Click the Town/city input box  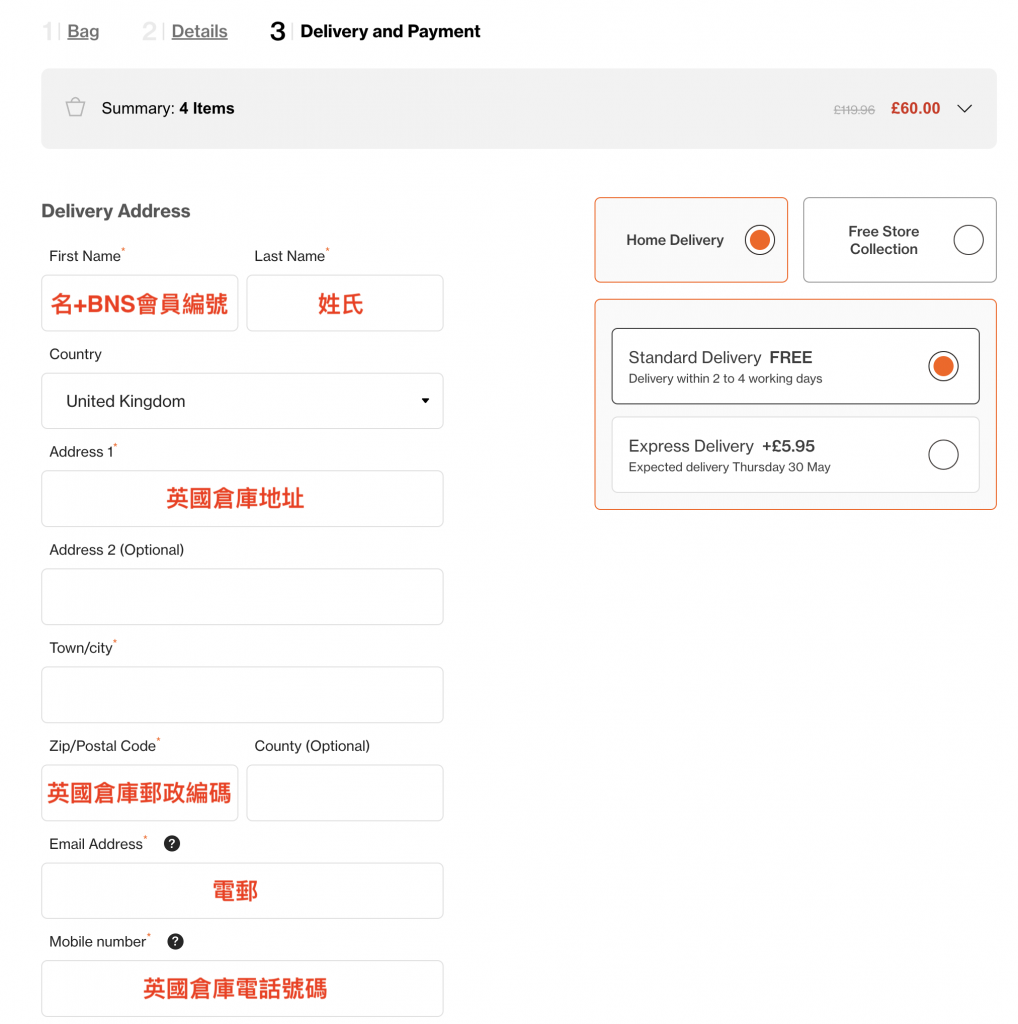pyautogui.click(x=242, y=695)
